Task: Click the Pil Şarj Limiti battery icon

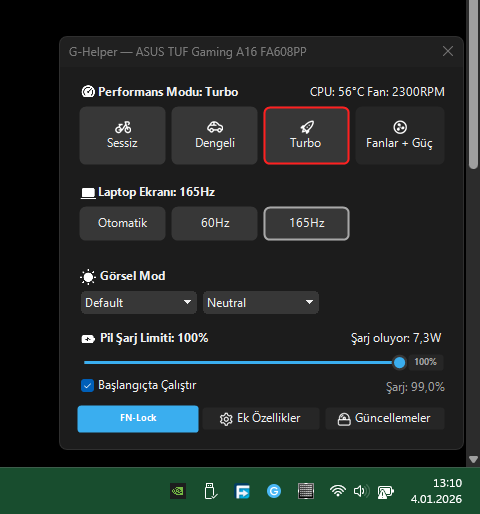Action: tap(88, 339)
